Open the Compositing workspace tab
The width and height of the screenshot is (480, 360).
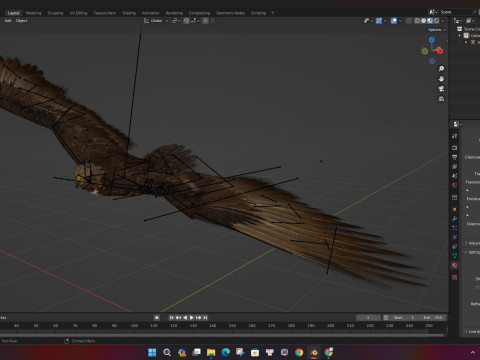pyautogui.click(x=199, y=13)
